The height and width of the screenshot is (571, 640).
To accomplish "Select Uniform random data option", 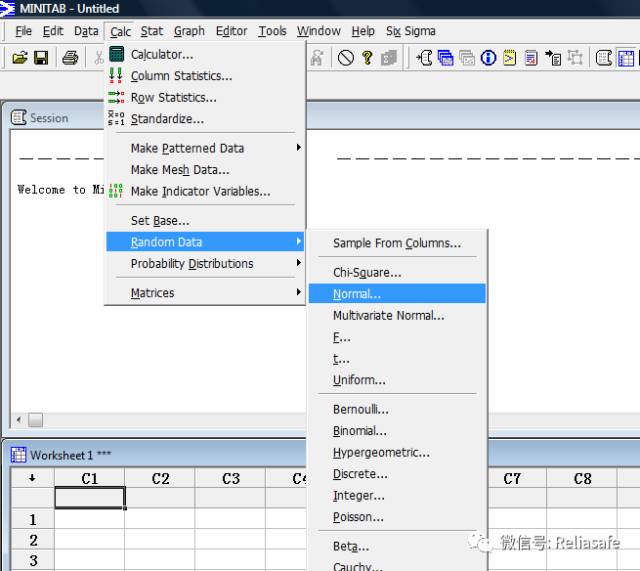I will click(397, 380).
